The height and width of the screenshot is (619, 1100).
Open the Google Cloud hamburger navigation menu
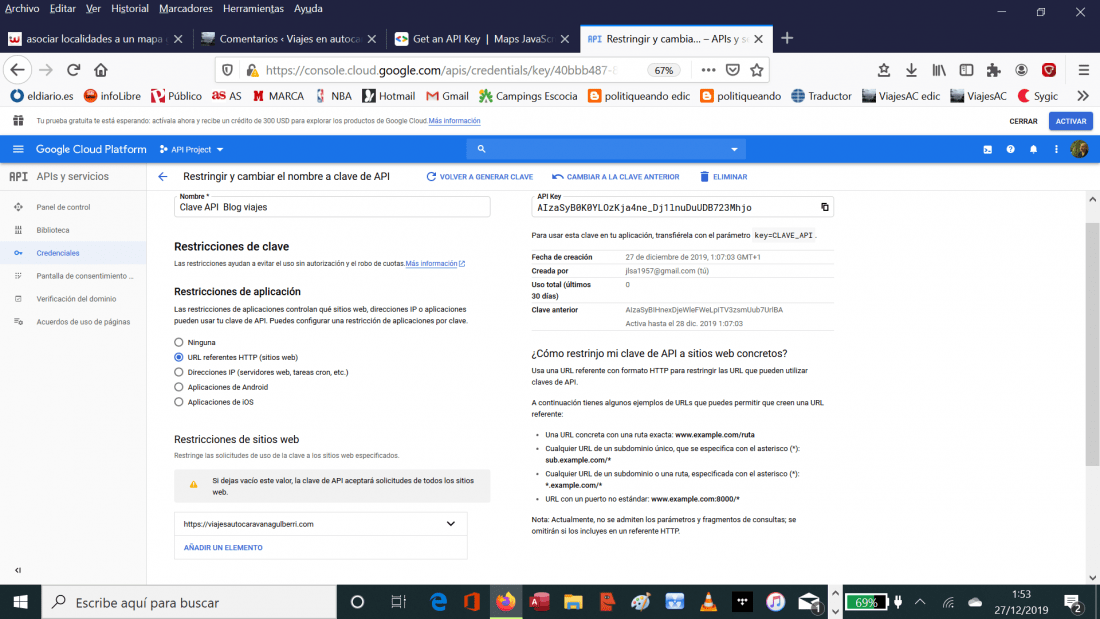18,149
